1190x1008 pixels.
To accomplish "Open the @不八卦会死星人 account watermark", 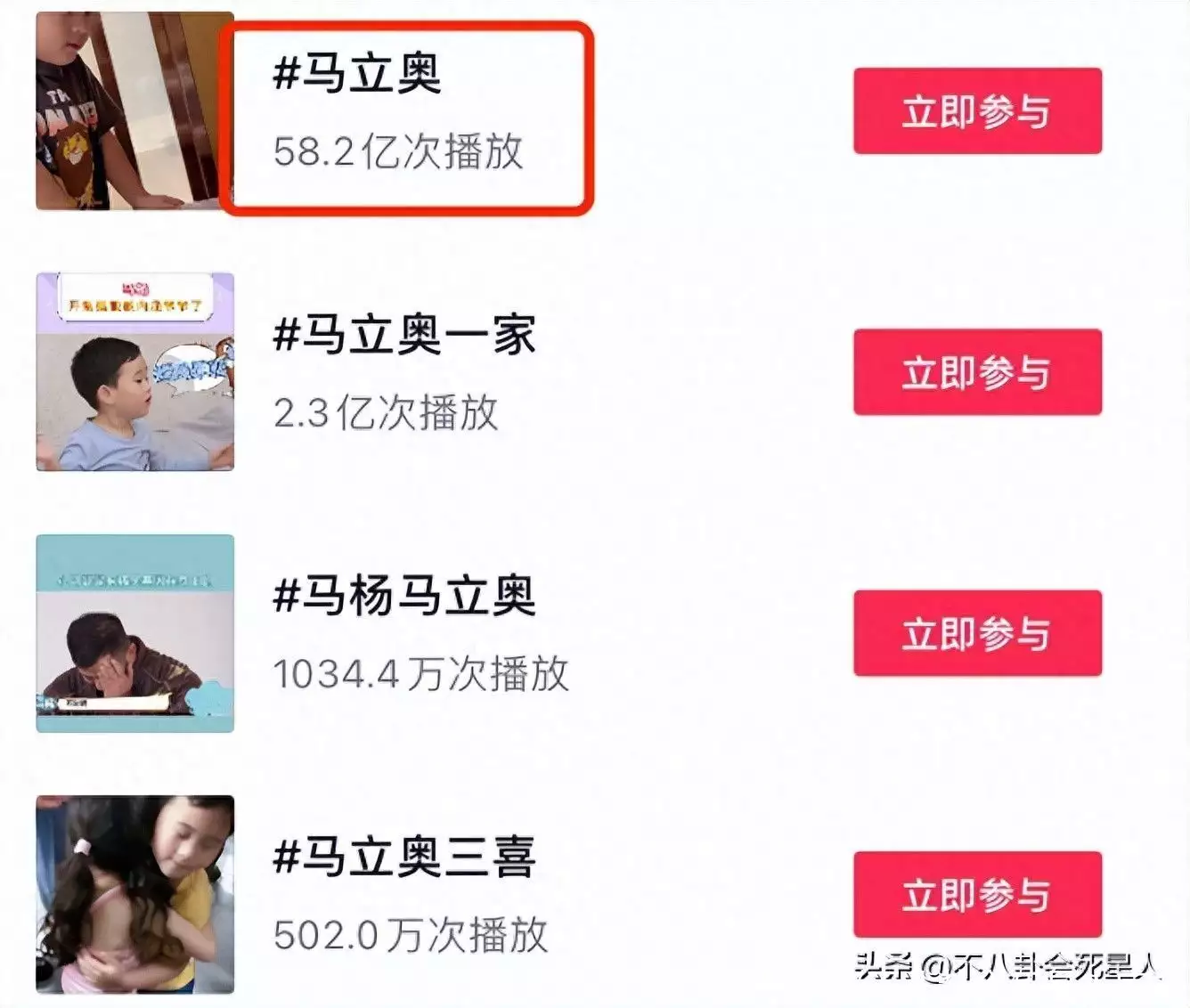I will tap(1041, 966).
